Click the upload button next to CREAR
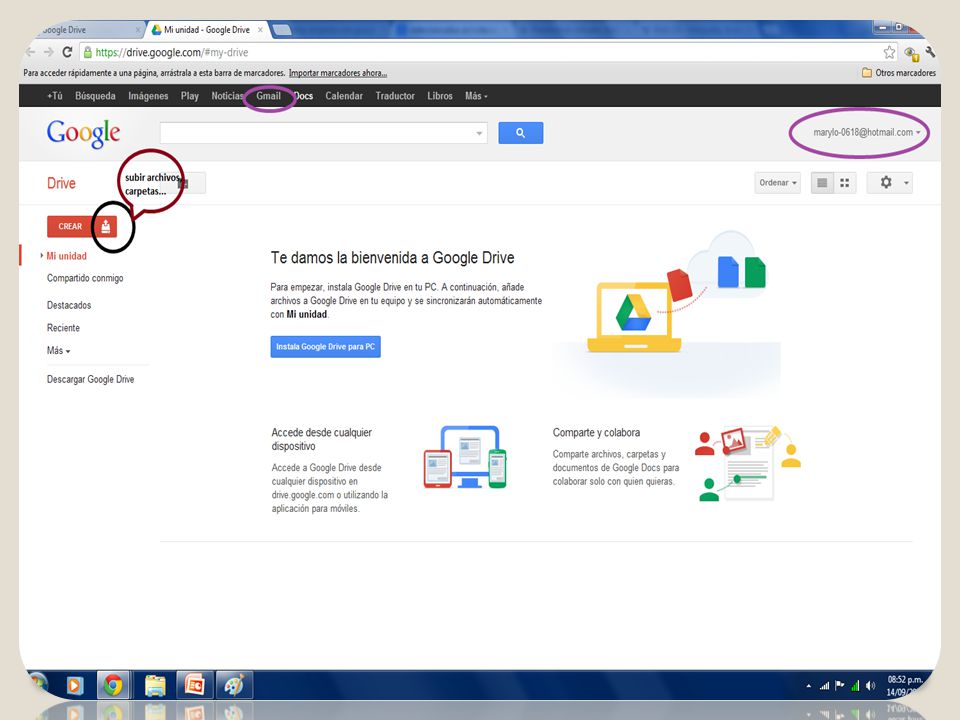The image size is (960, 720). tap(106, 226)
